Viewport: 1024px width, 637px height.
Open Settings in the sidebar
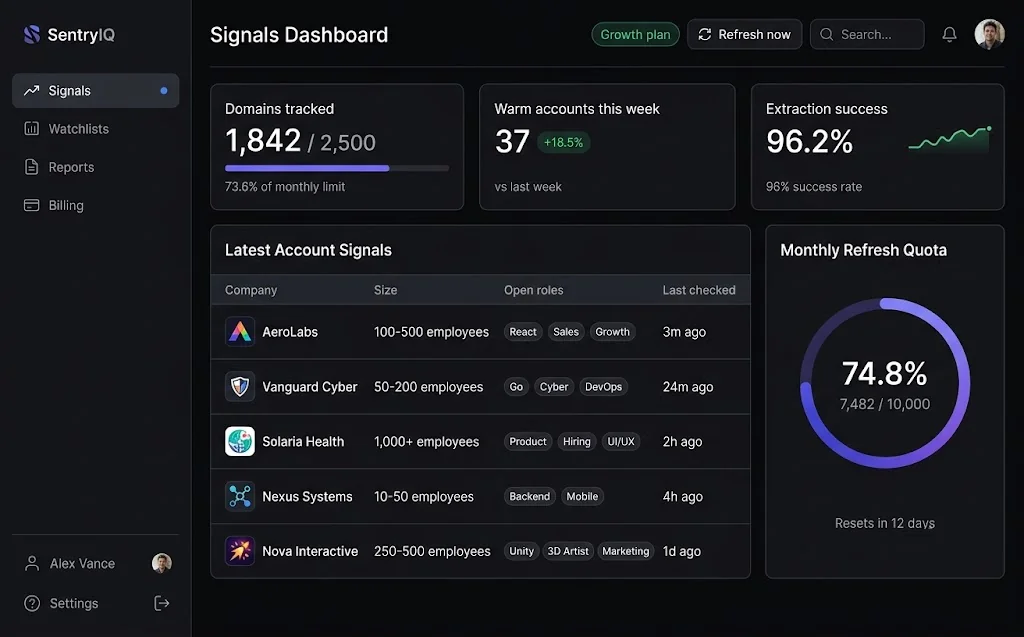[x=74, y=604]
